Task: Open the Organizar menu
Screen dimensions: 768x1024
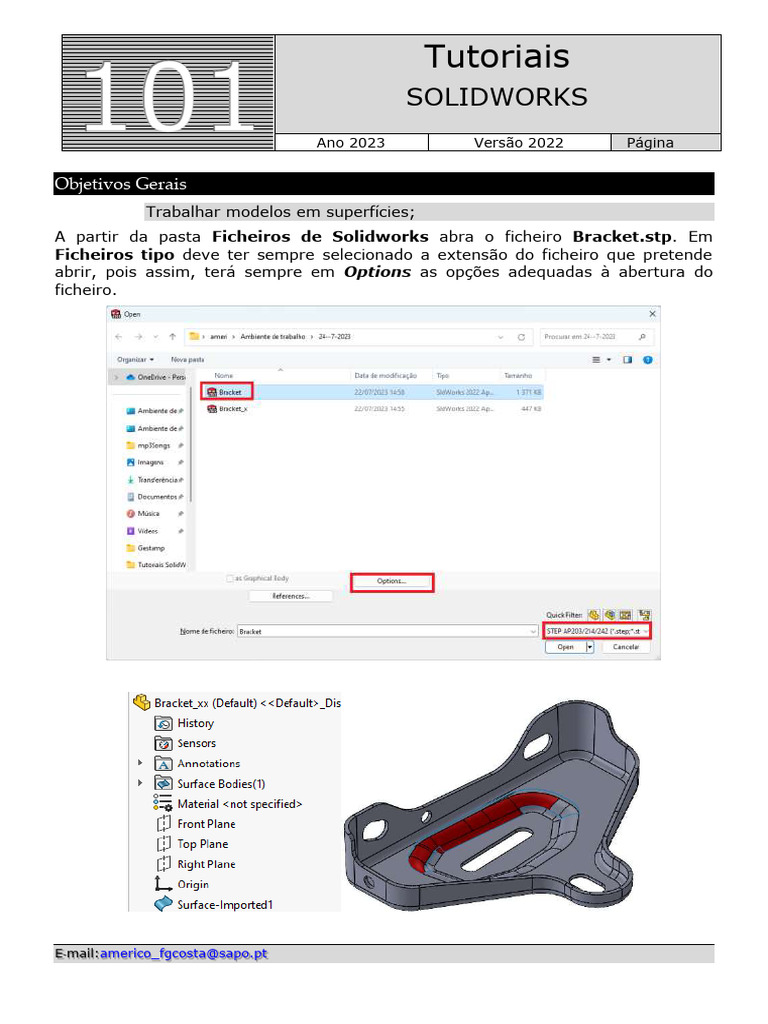Action: click(x=135, y=359)
